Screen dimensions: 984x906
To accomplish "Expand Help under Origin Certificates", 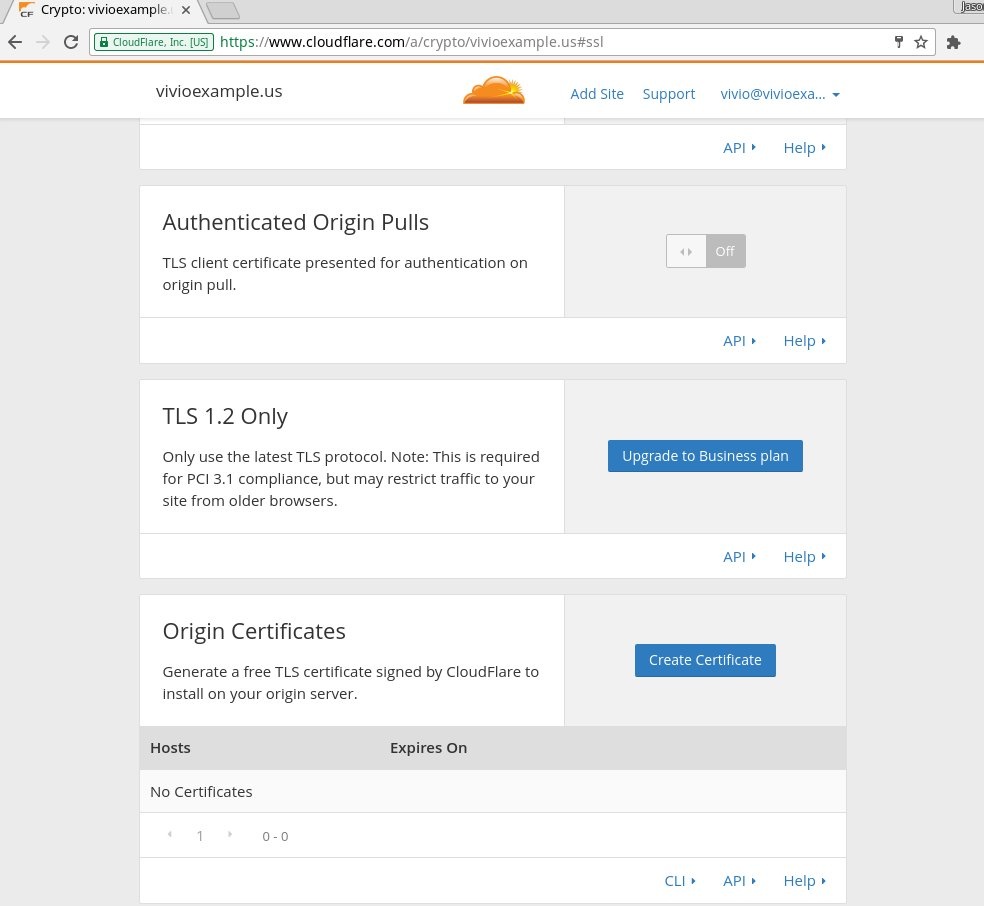I will point(805,881).
